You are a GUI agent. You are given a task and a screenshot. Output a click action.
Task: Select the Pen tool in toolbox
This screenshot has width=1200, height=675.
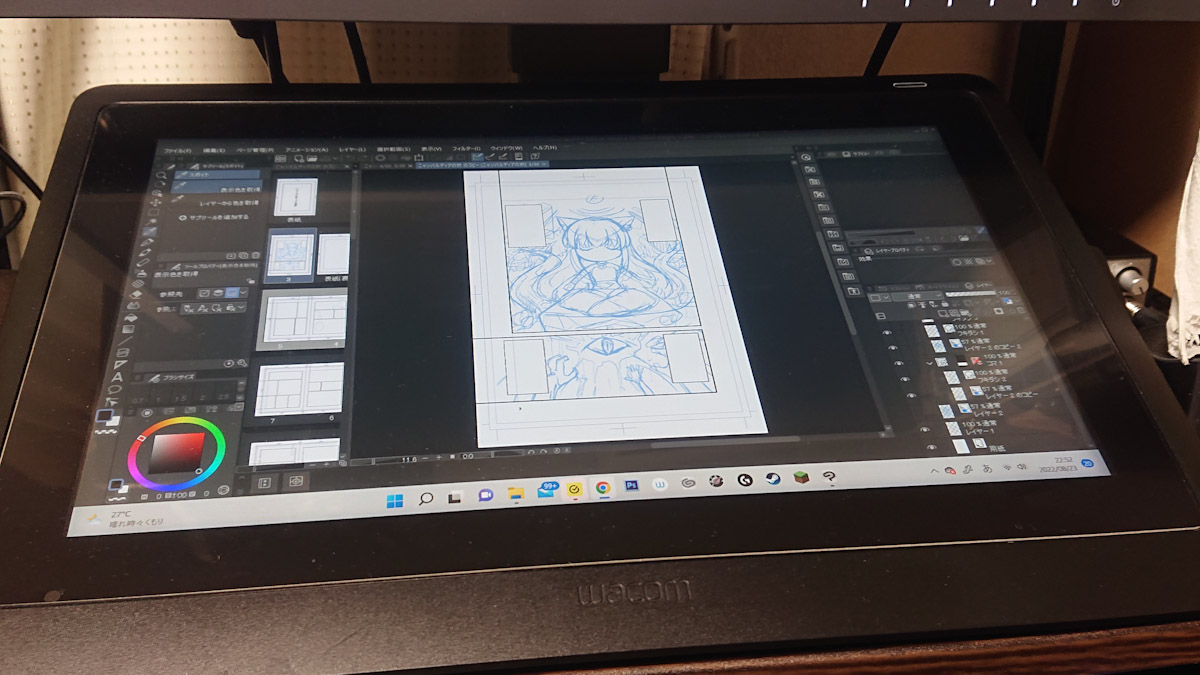pos(145,242)
